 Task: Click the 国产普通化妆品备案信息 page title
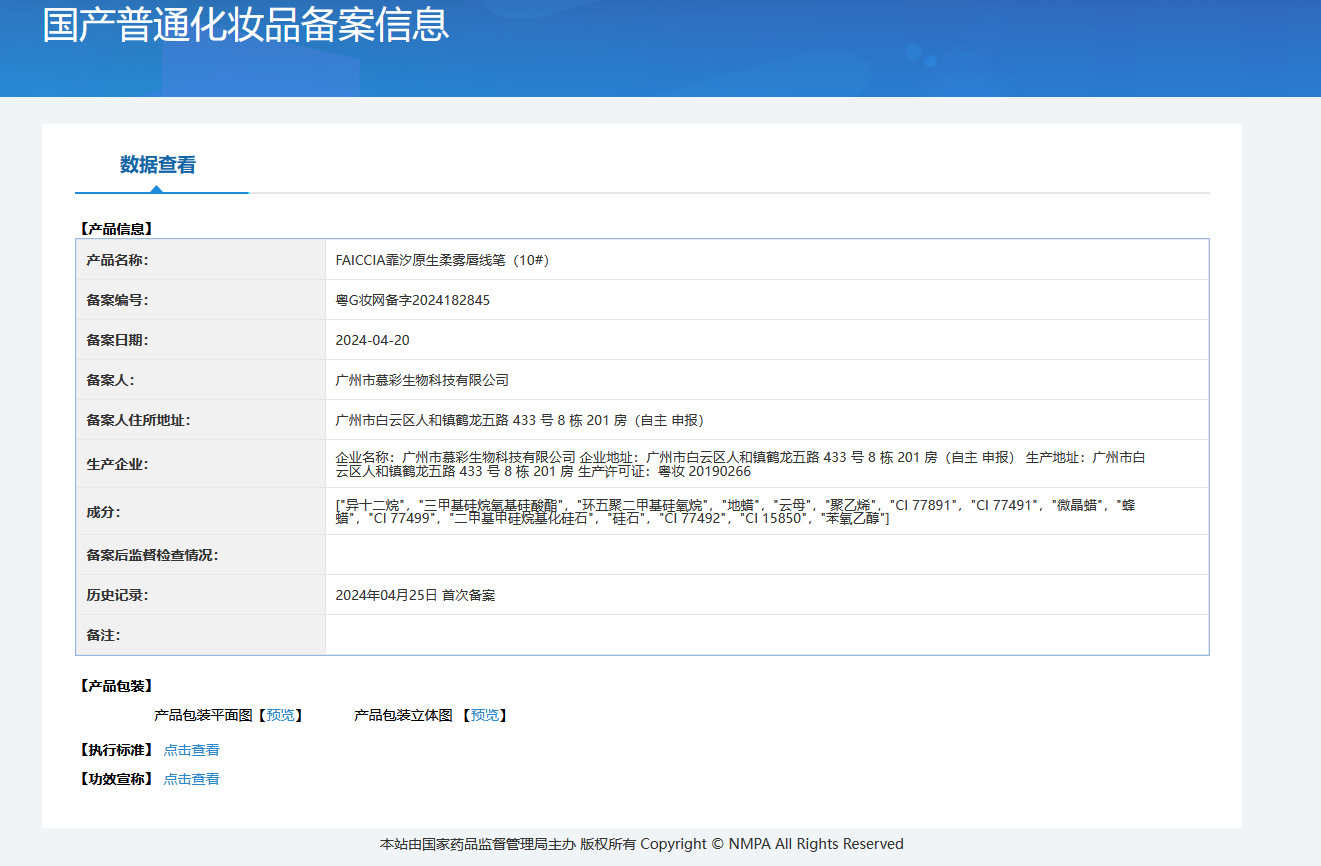click(x=246, y=26)
